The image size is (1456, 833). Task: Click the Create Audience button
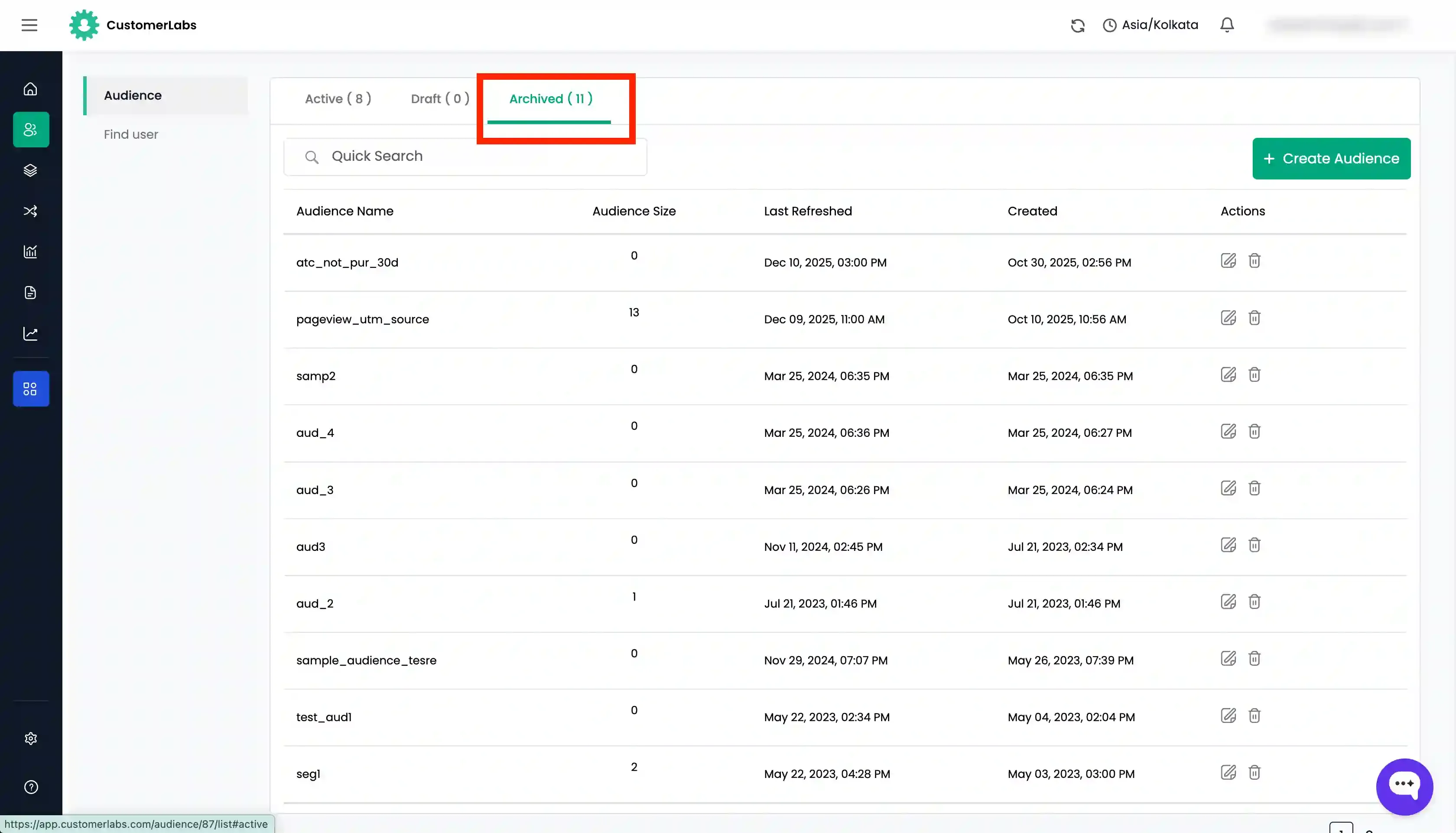tap(1331, 159)
